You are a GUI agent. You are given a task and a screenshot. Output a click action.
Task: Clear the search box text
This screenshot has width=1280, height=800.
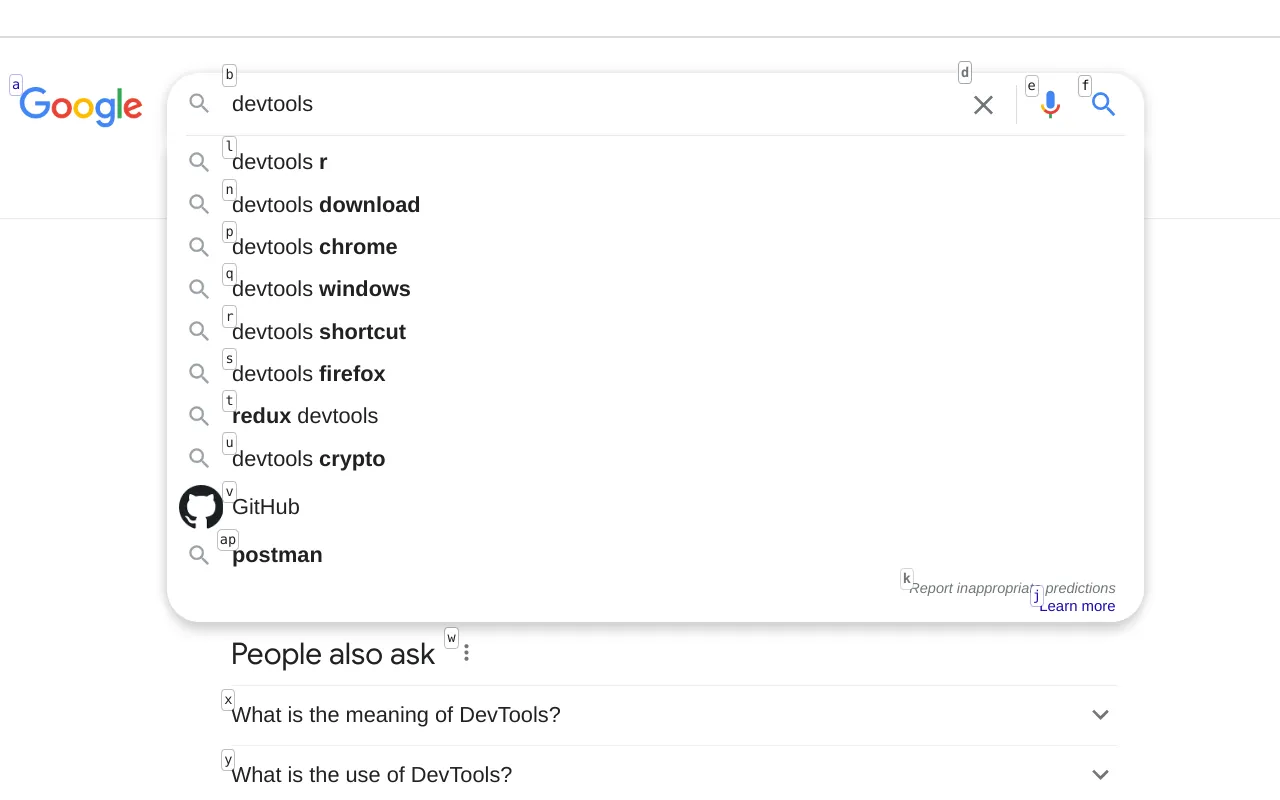click(x=983, y=105)
